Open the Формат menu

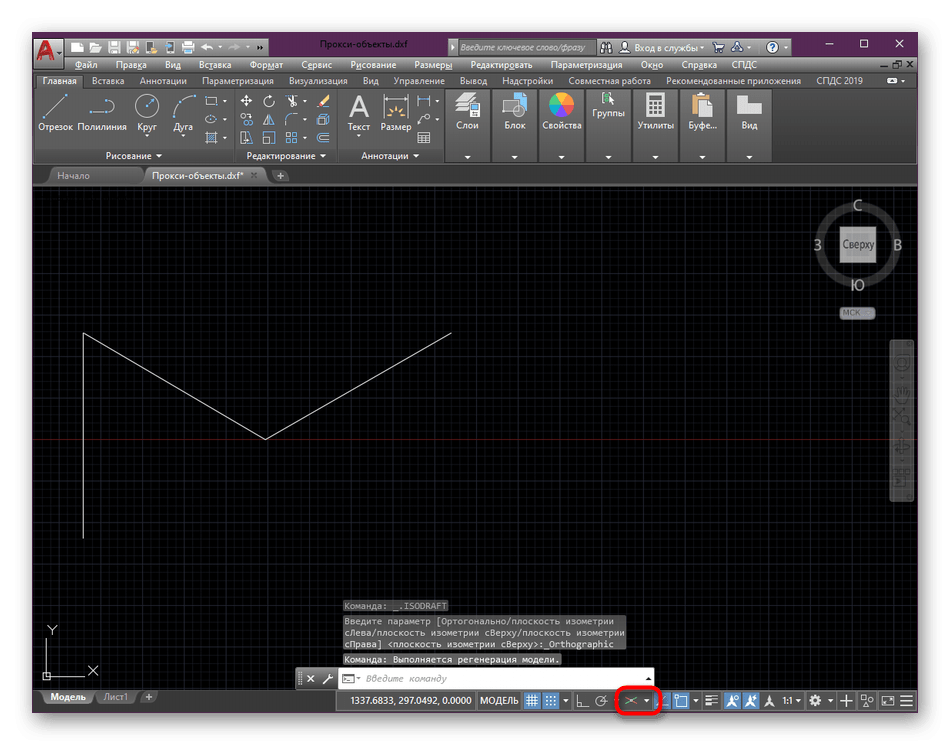tap(266, 65)
